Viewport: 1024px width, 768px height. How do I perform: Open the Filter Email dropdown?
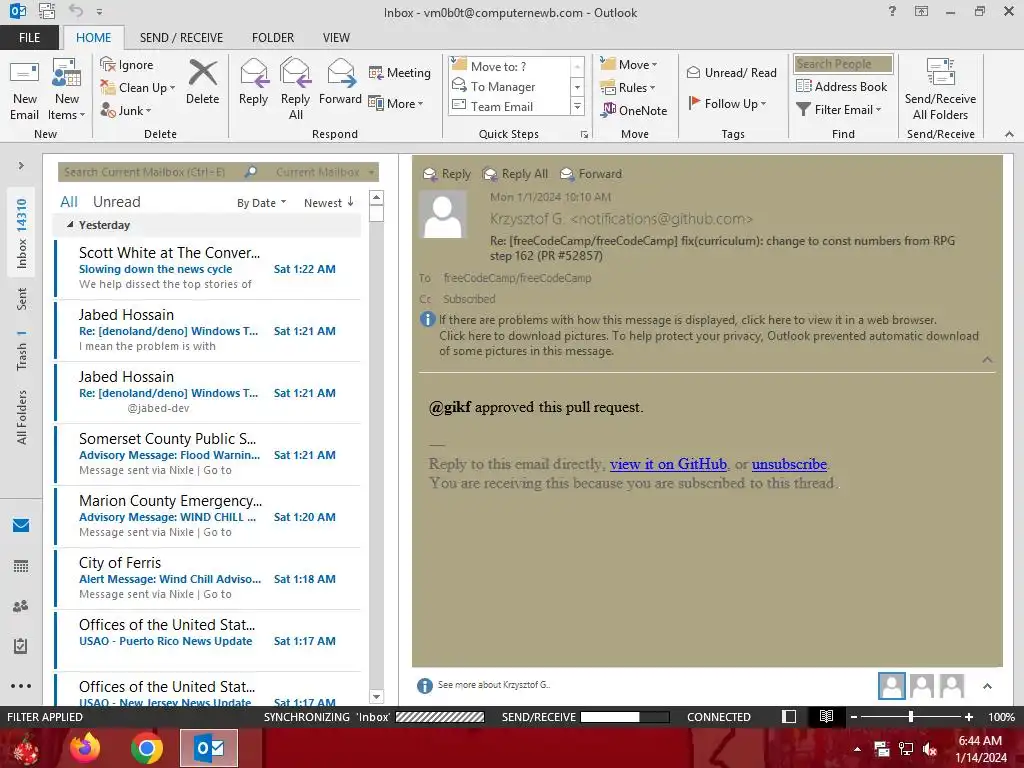click(x=839, y=110)
